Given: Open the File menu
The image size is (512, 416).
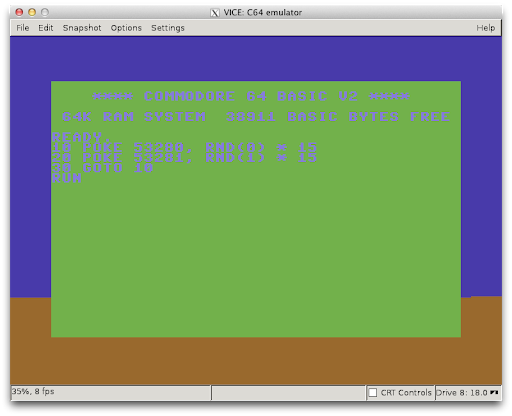Looking at the screenshot, I should 23,28.
